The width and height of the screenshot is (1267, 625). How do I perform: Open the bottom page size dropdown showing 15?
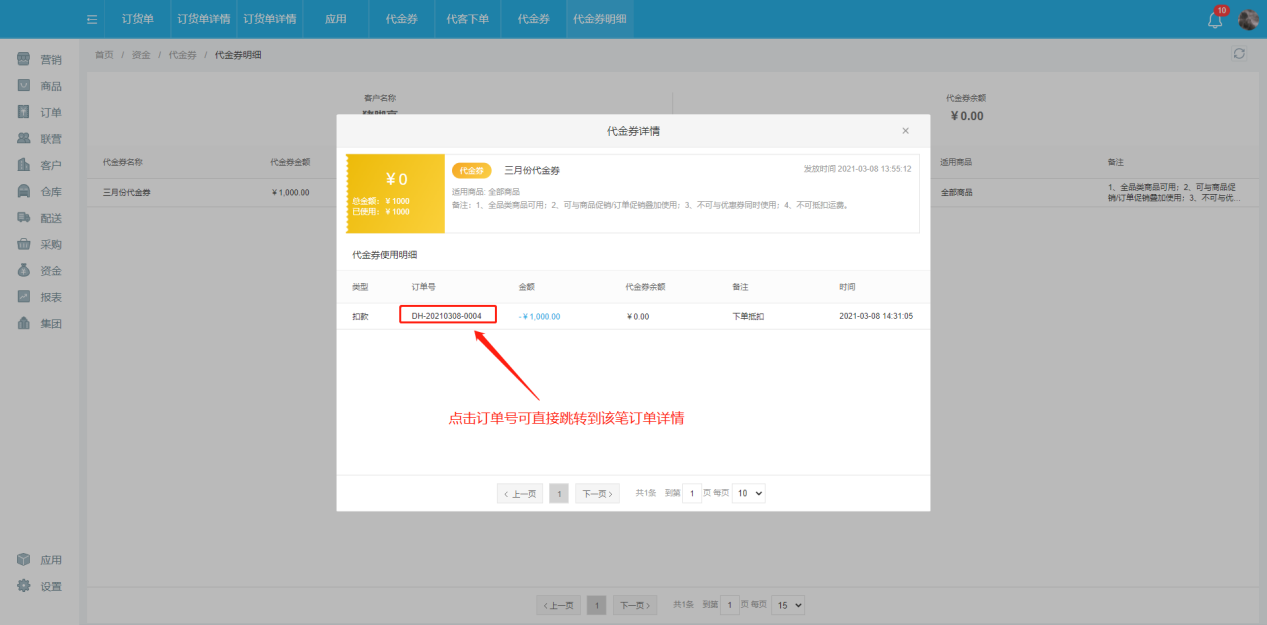[787, 604]
